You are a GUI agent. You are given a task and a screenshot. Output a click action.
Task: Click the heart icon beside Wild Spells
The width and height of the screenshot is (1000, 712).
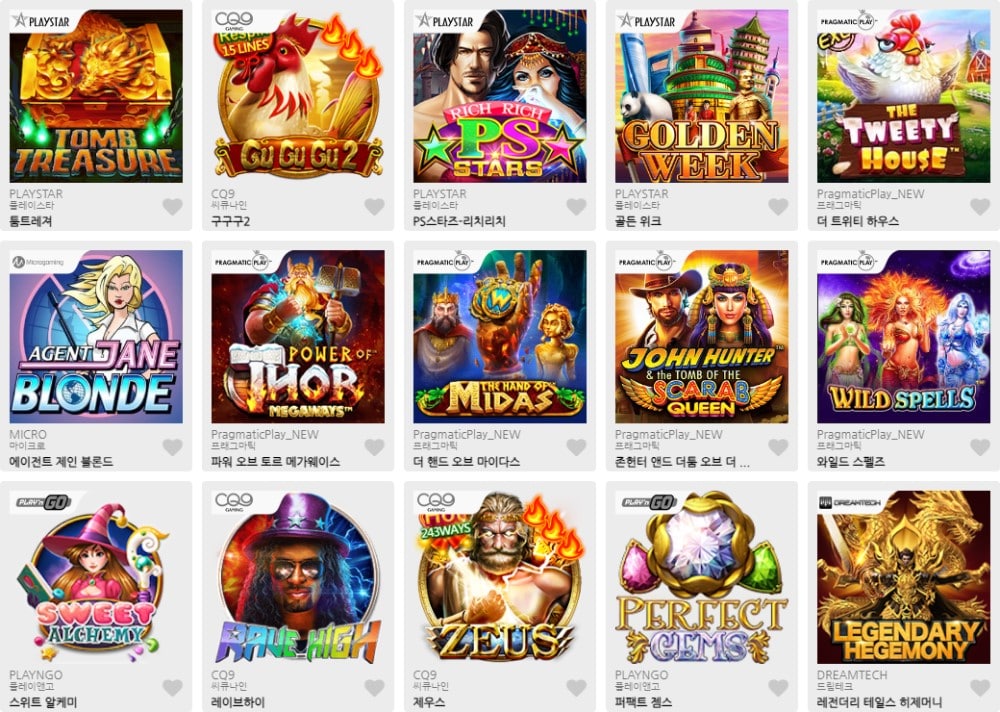click(980, 447)
